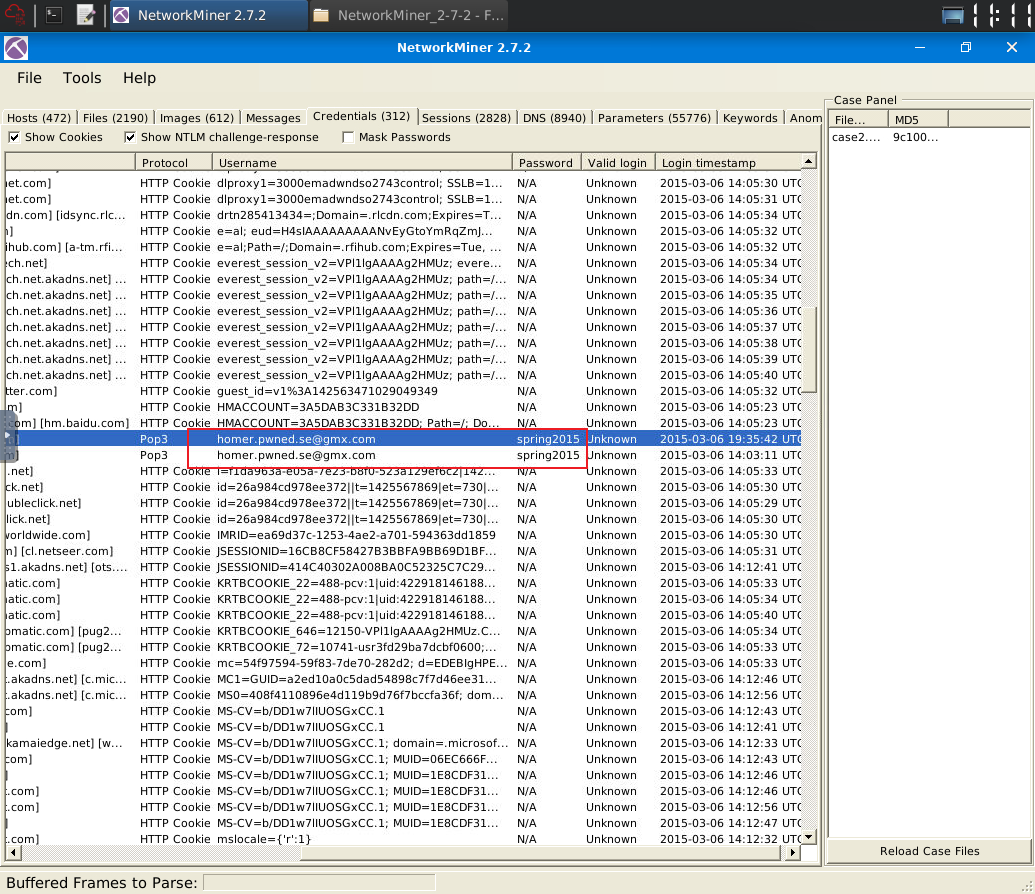Select the KRTBCOOKIE_646=12150 cookie row
Image resolution: width=1035 pixels, height=894 pixels.
point(403,631)
